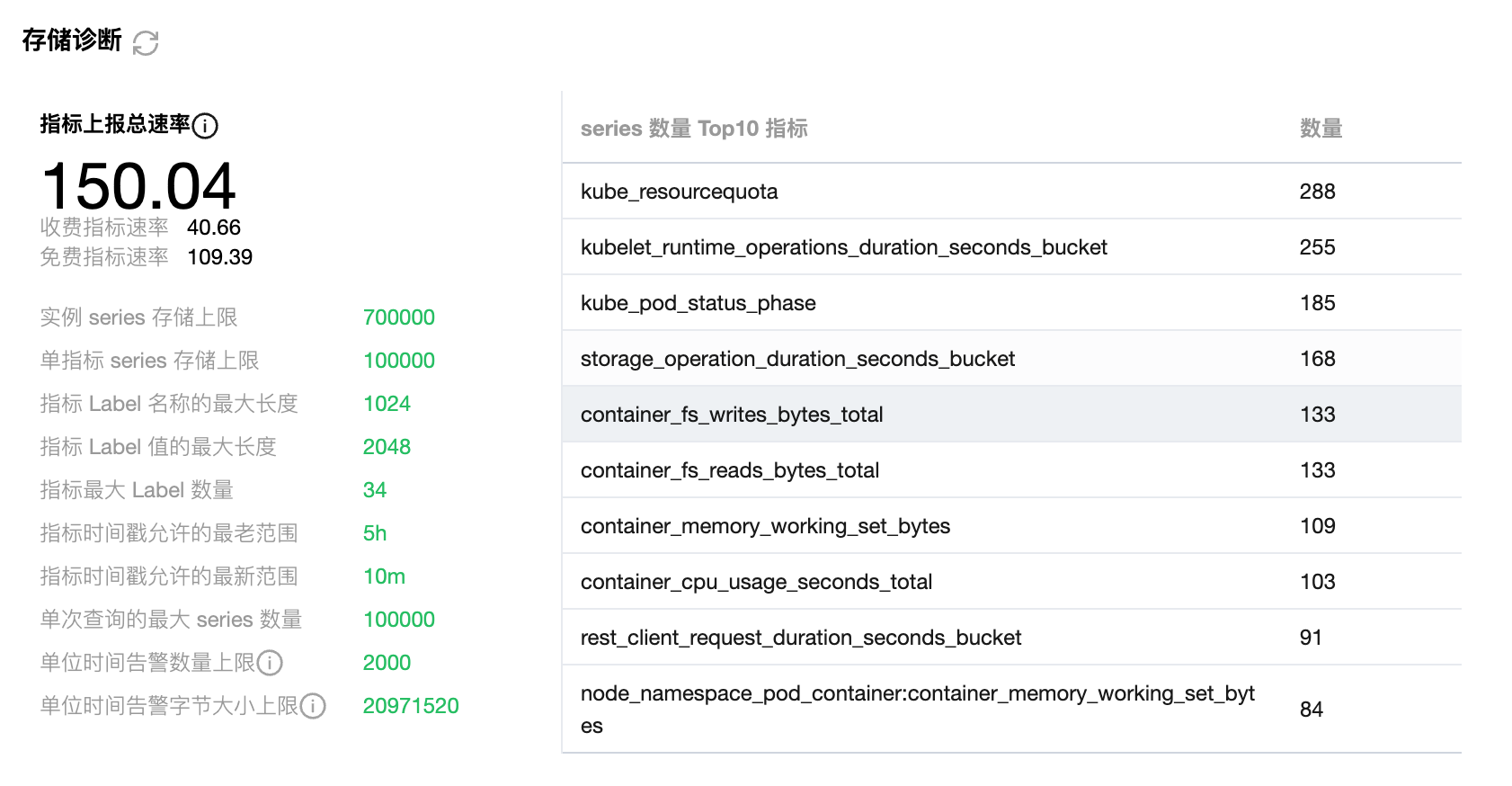Click container_cpu_usage_seconds_total metric
The width and height of the screenshot is (1512, 786).
pos(756,582)
